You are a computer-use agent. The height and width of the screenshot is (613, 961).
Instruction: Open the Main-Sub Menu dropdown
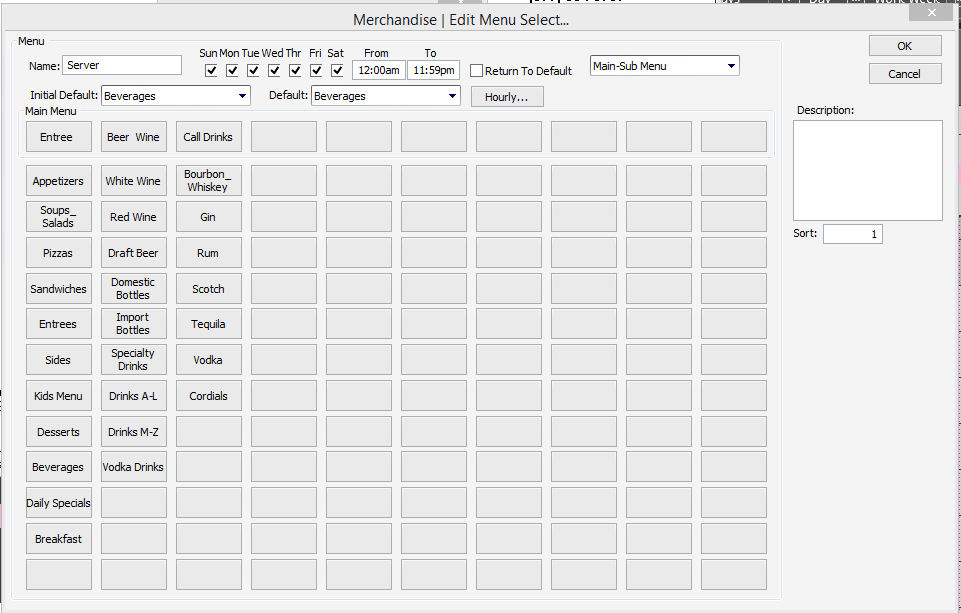point(664,66)
